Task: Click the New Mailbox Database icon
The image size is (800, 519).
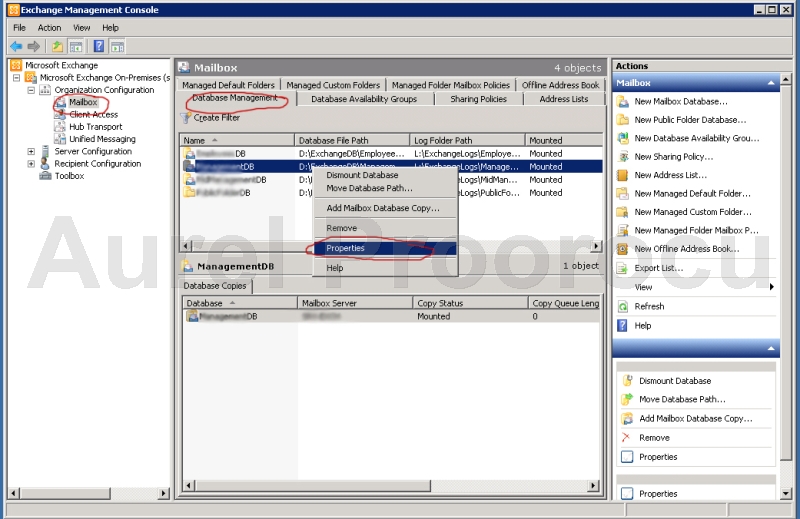Action: 622,102
